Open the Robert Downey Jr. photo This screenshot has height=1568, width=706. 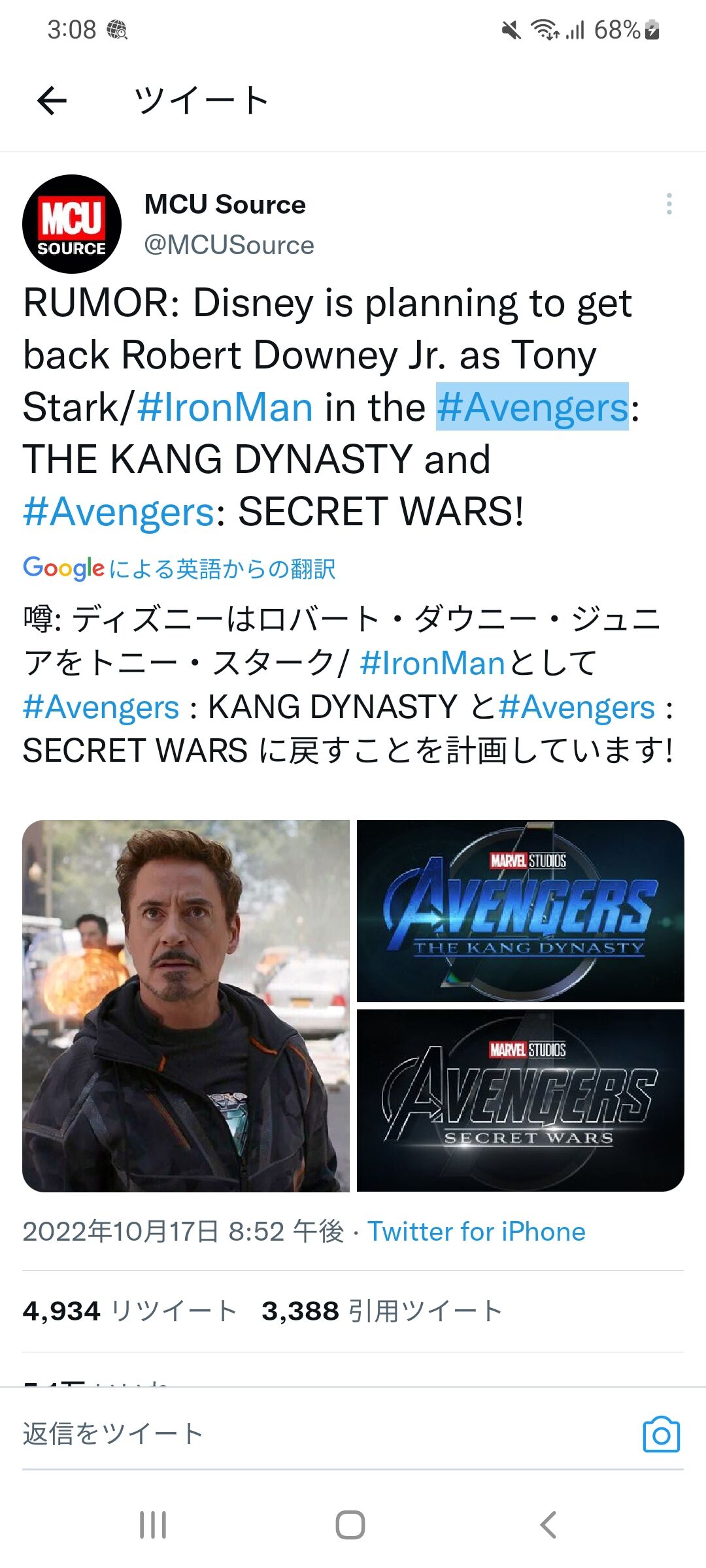(x=186, y=1006)
